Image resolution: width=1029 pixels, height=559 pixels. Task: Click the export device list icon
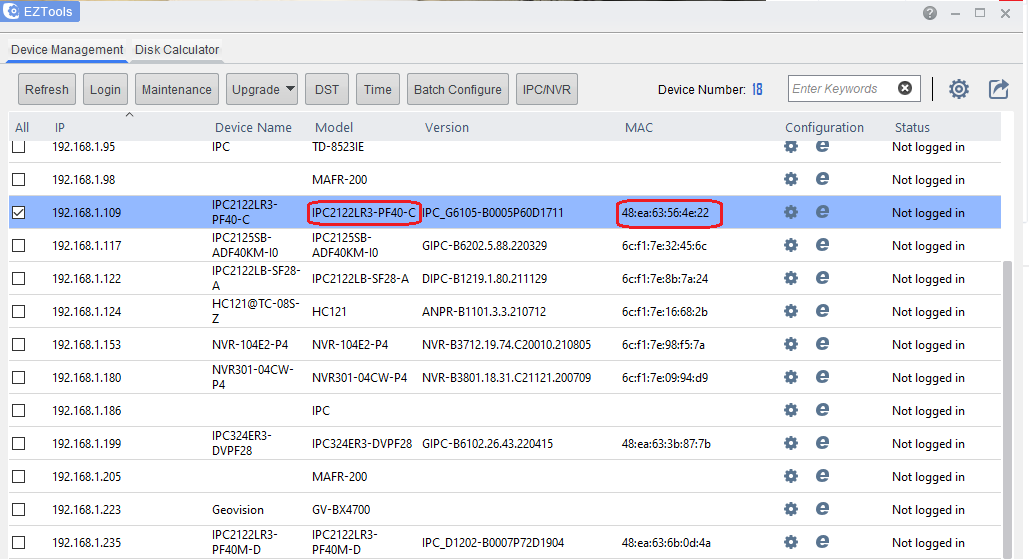[x=998, y=89]
